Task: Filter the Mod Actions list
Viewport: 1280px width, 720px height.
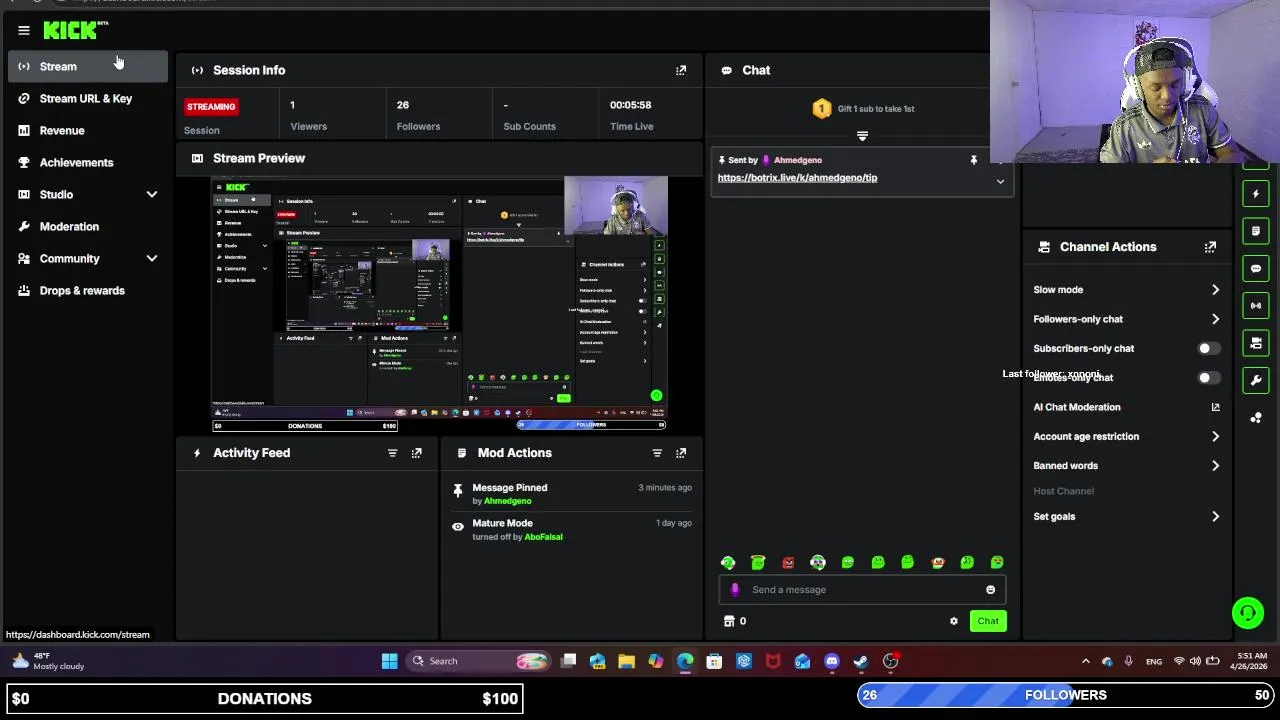Action: [x=657, y=453]
